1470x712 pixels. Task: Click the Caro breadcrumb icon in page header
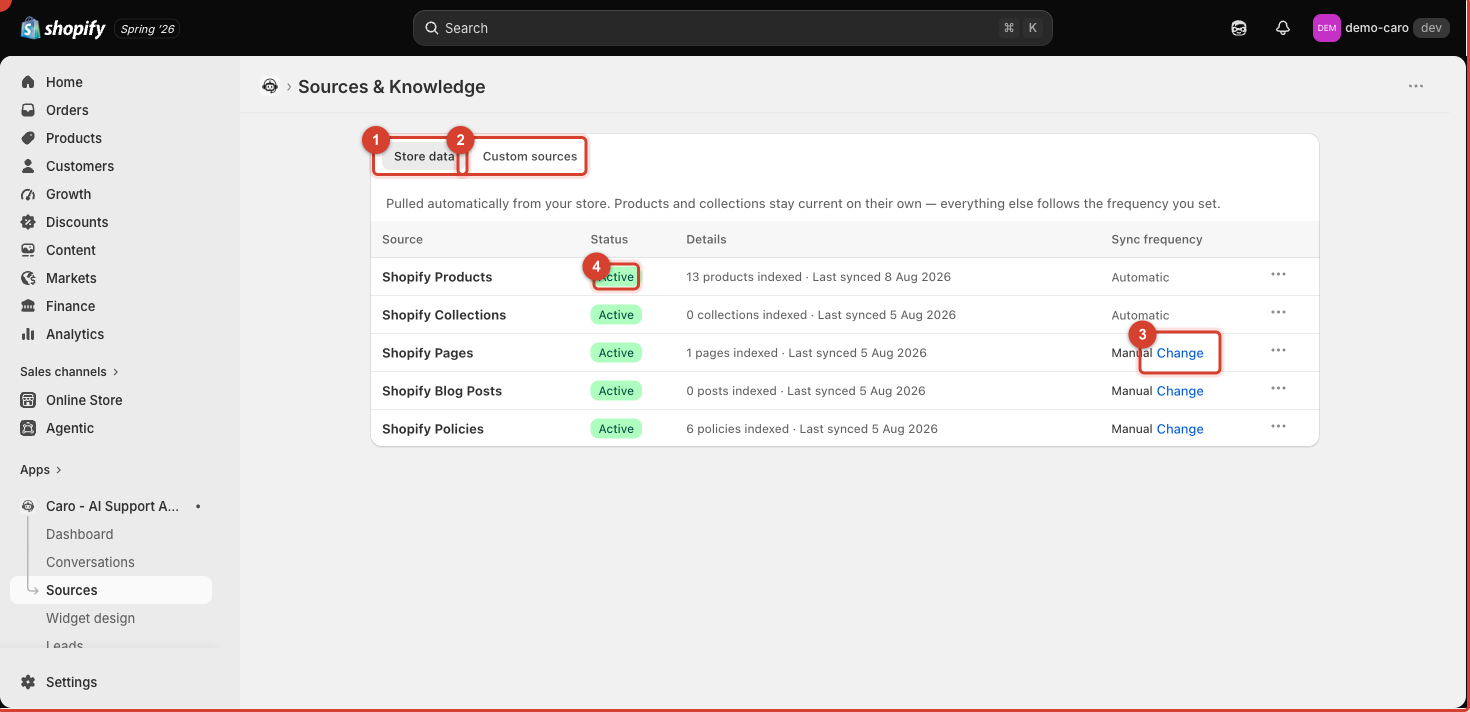pos(270,86)
